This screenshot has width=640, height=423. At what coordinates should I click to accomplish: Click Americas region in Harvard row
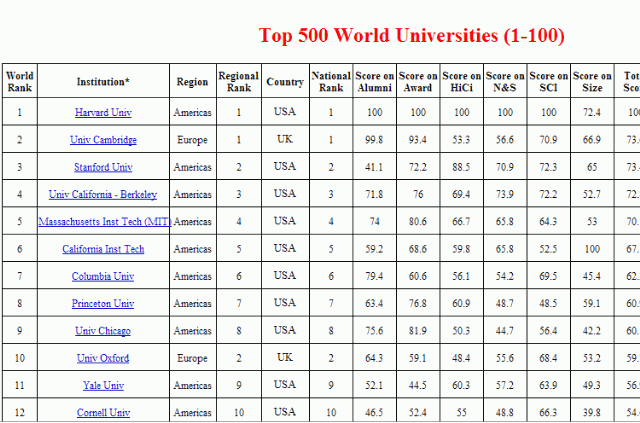click(x=193, y=113)
